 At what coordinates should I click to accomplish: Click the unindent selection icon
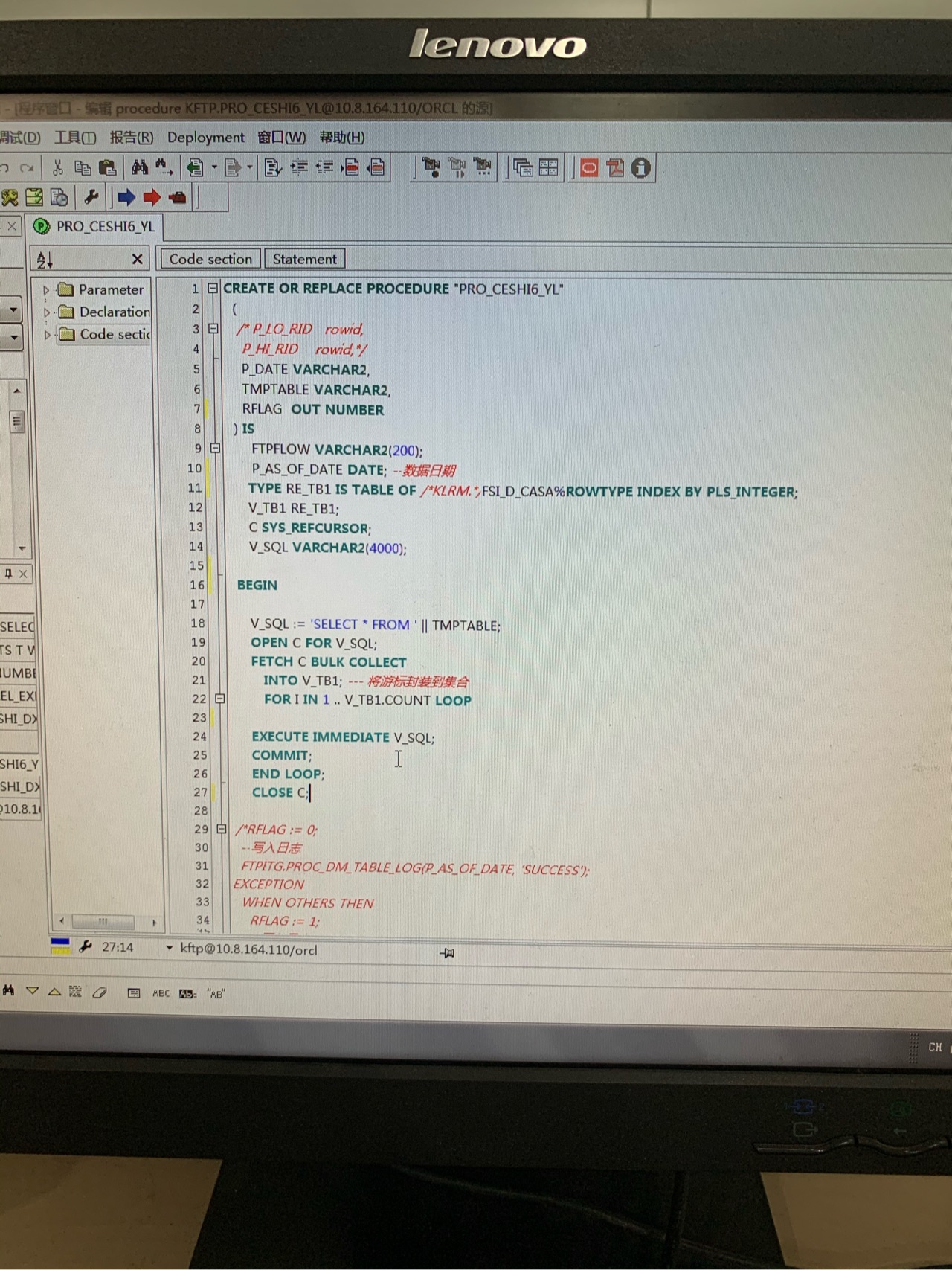tap(324, 168)
